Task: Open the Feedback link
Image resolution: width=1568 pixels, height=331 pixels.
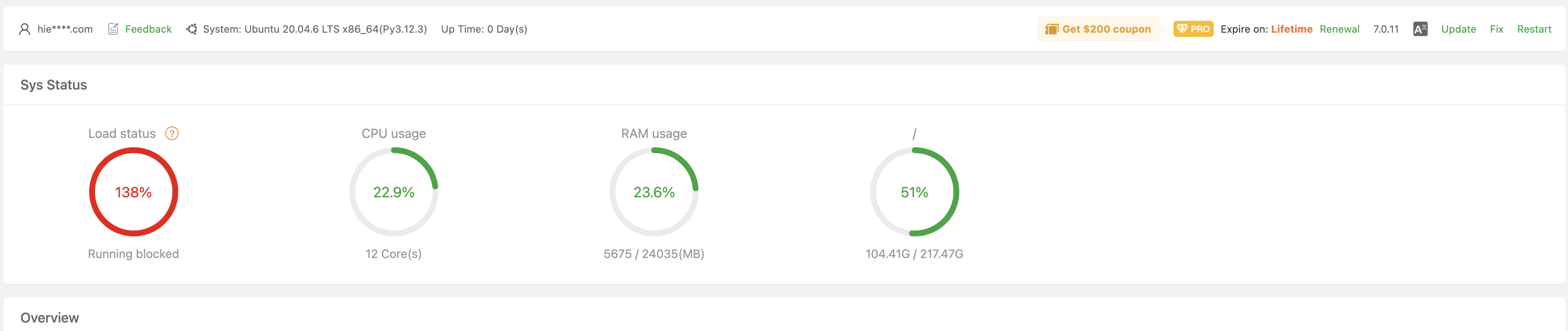Action: tap(149, 29)
